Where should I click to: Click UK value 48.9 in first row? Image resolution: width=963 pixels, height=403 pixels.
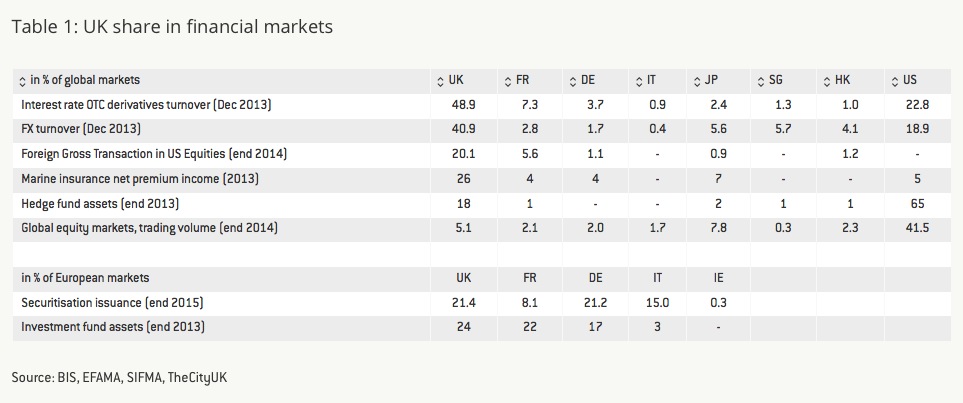click(464, 105)
